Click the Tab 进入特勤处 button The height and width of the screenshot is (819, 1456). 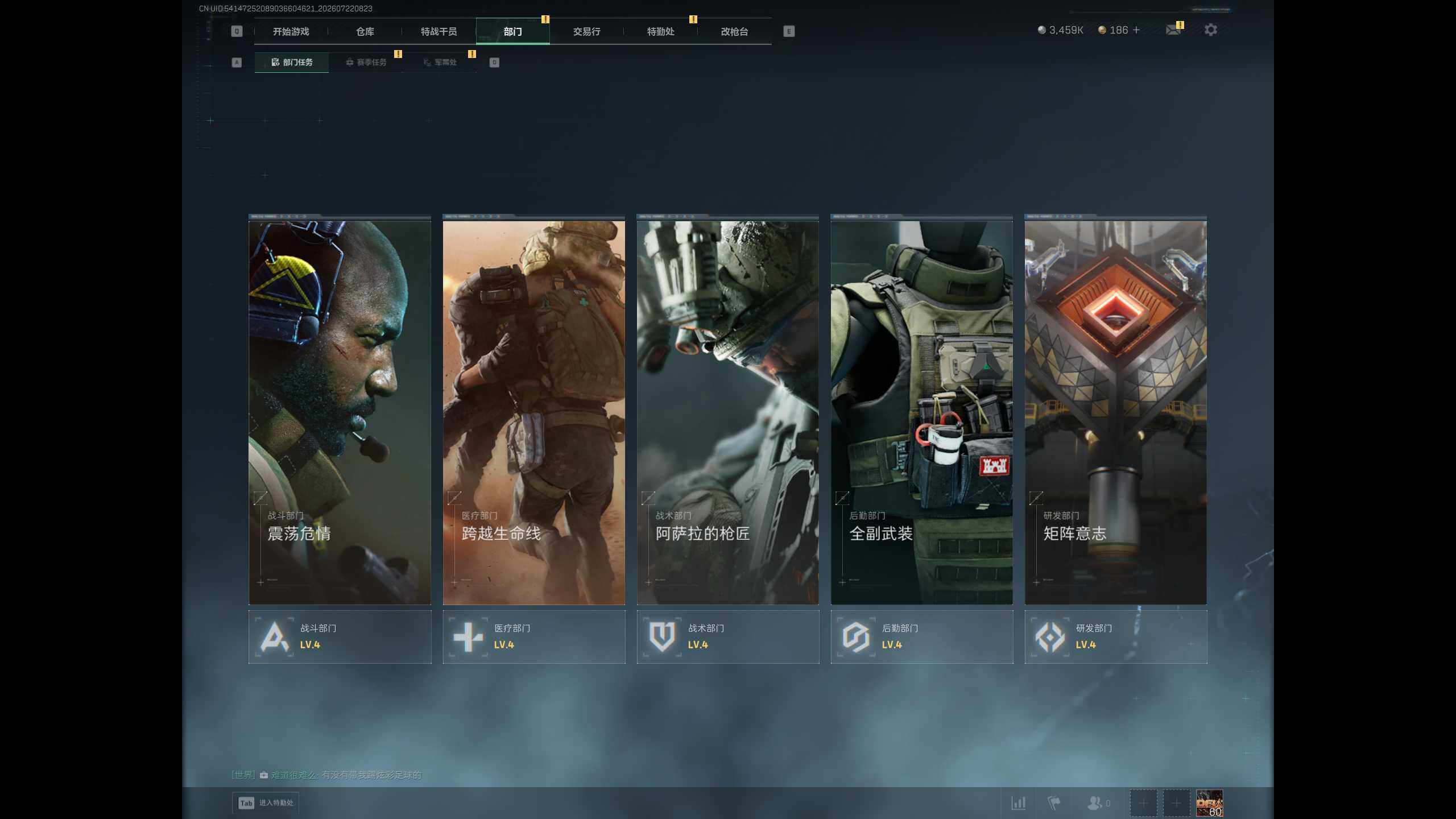(266, 803)
